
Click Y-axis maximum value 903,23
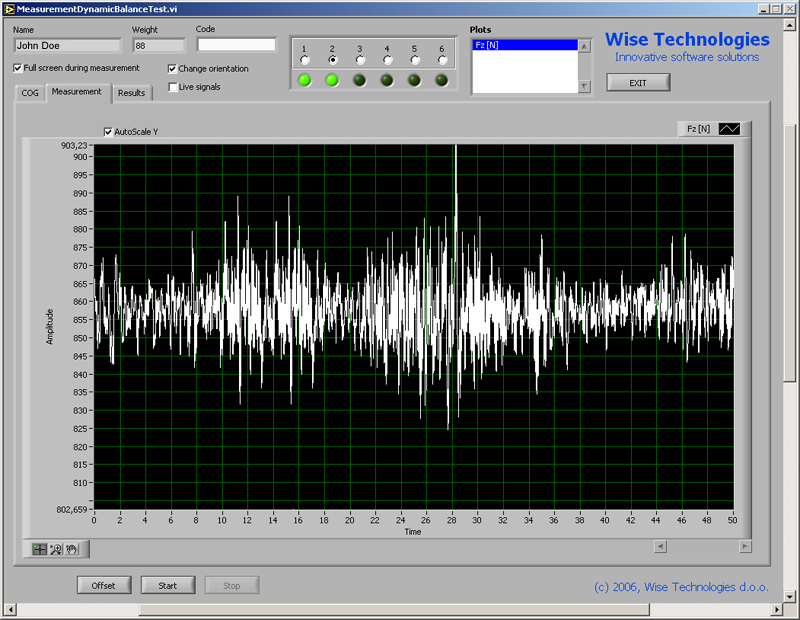tap(74, 145)
